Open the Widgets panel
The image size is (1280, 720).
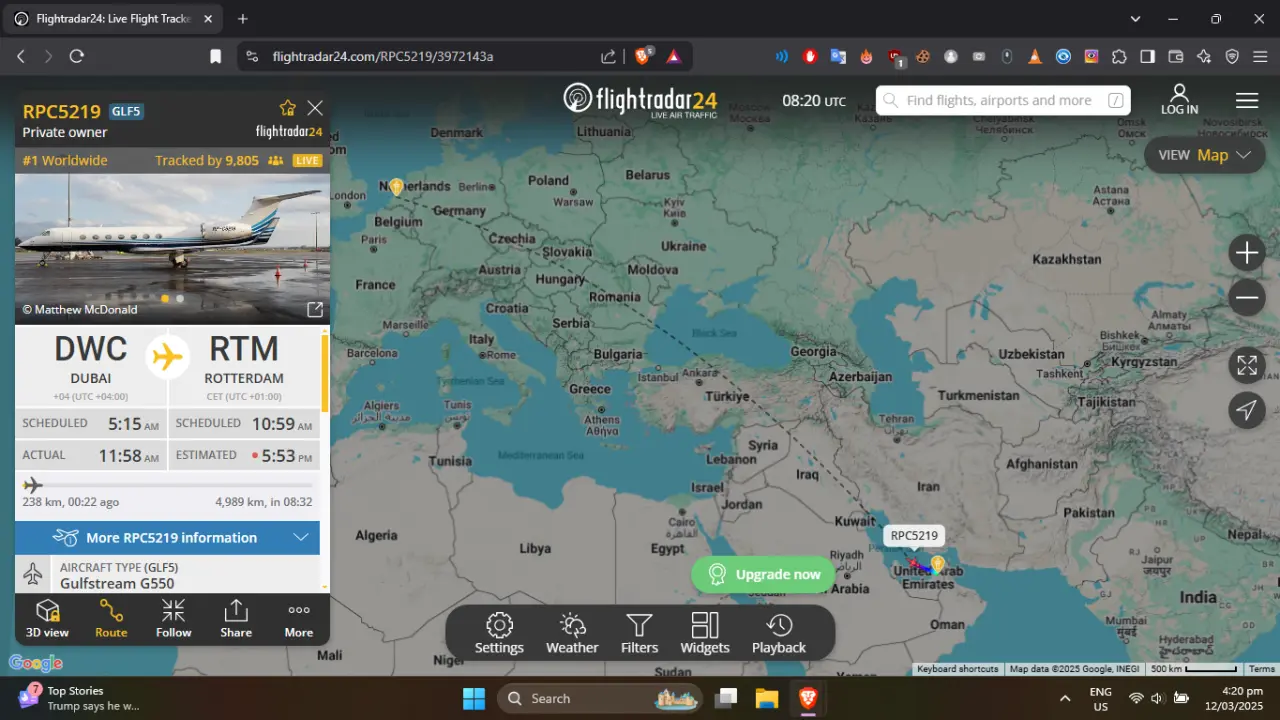(705, 633)
